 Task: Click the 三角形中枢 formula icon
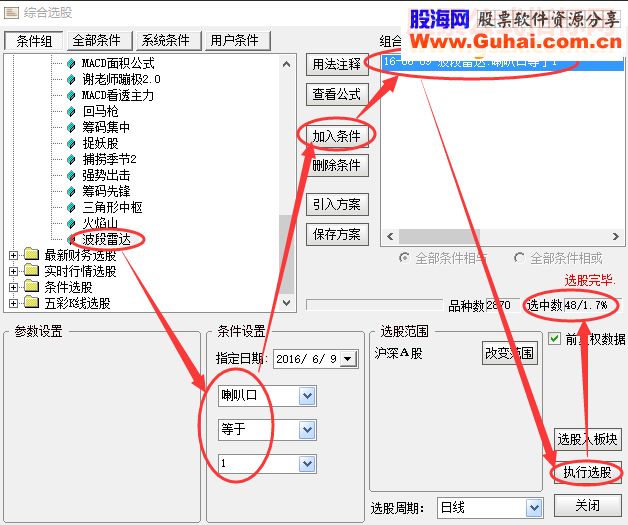click(x=71, y=207)
